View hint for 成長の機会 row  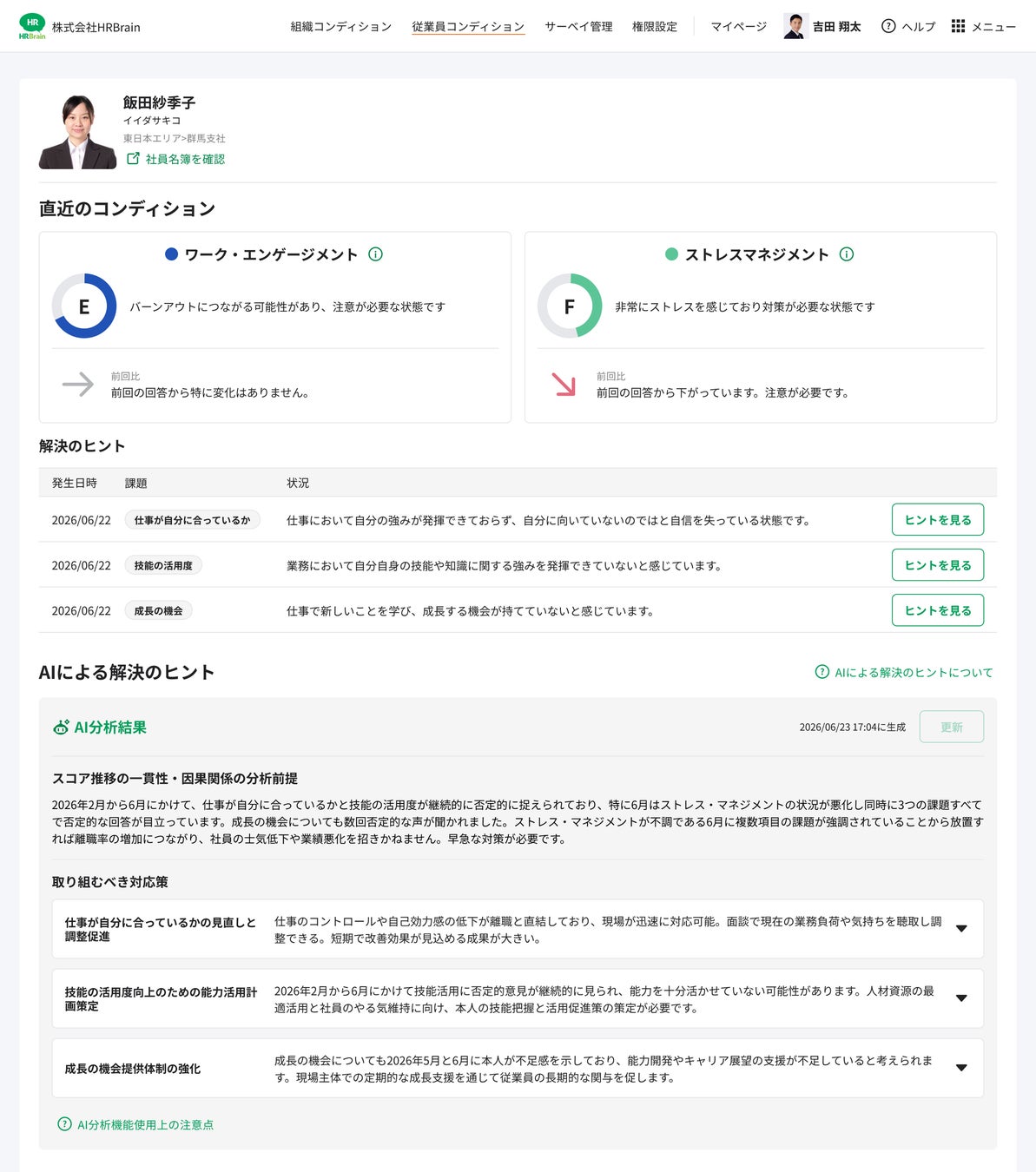938,610
